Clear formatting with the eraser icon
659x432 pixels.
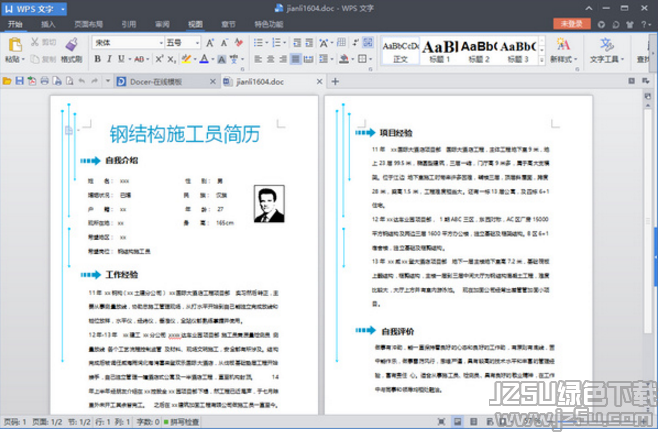pos(239,42)
